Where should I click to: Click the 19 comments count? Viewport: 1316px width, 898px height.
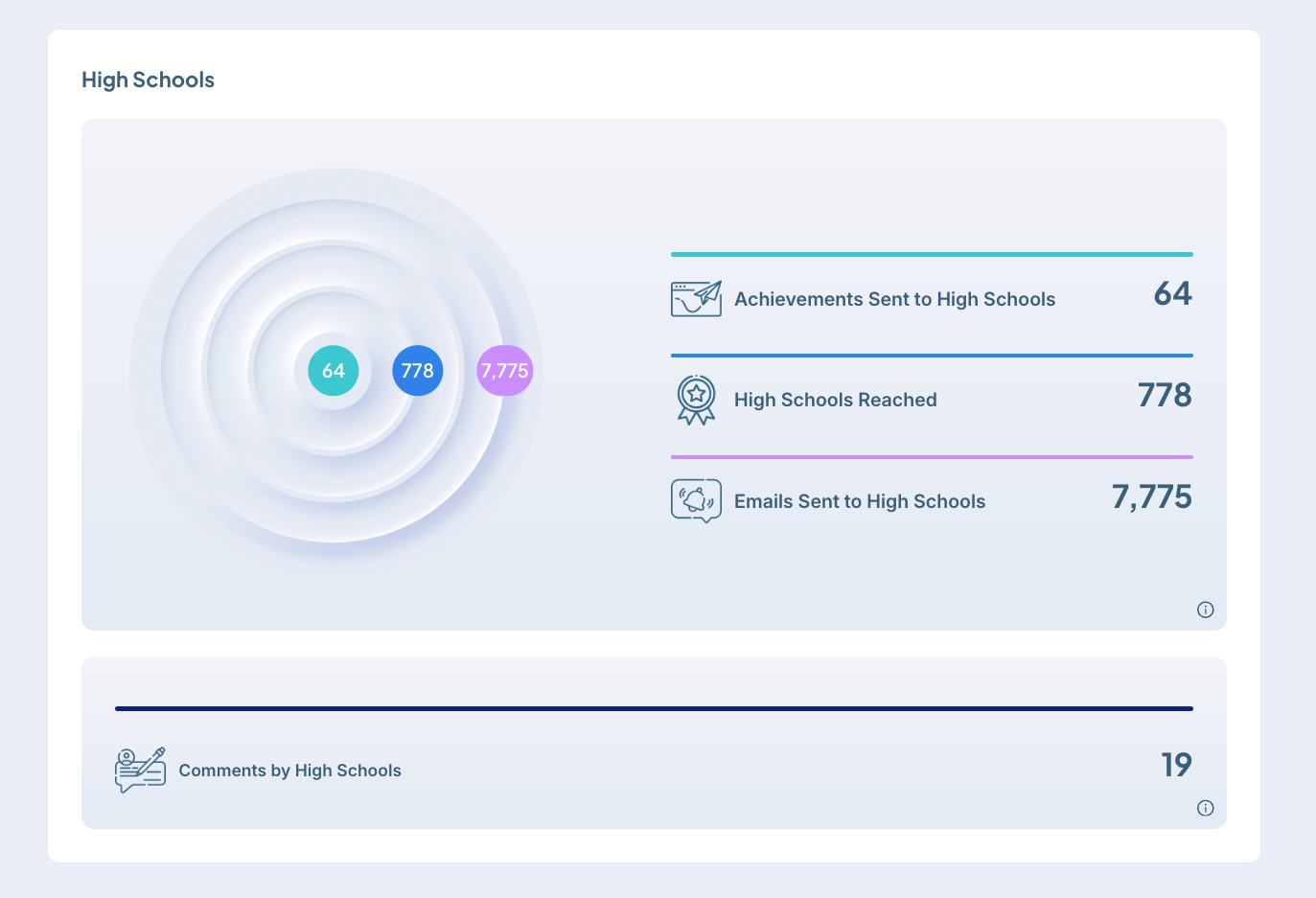(1176, 765)
